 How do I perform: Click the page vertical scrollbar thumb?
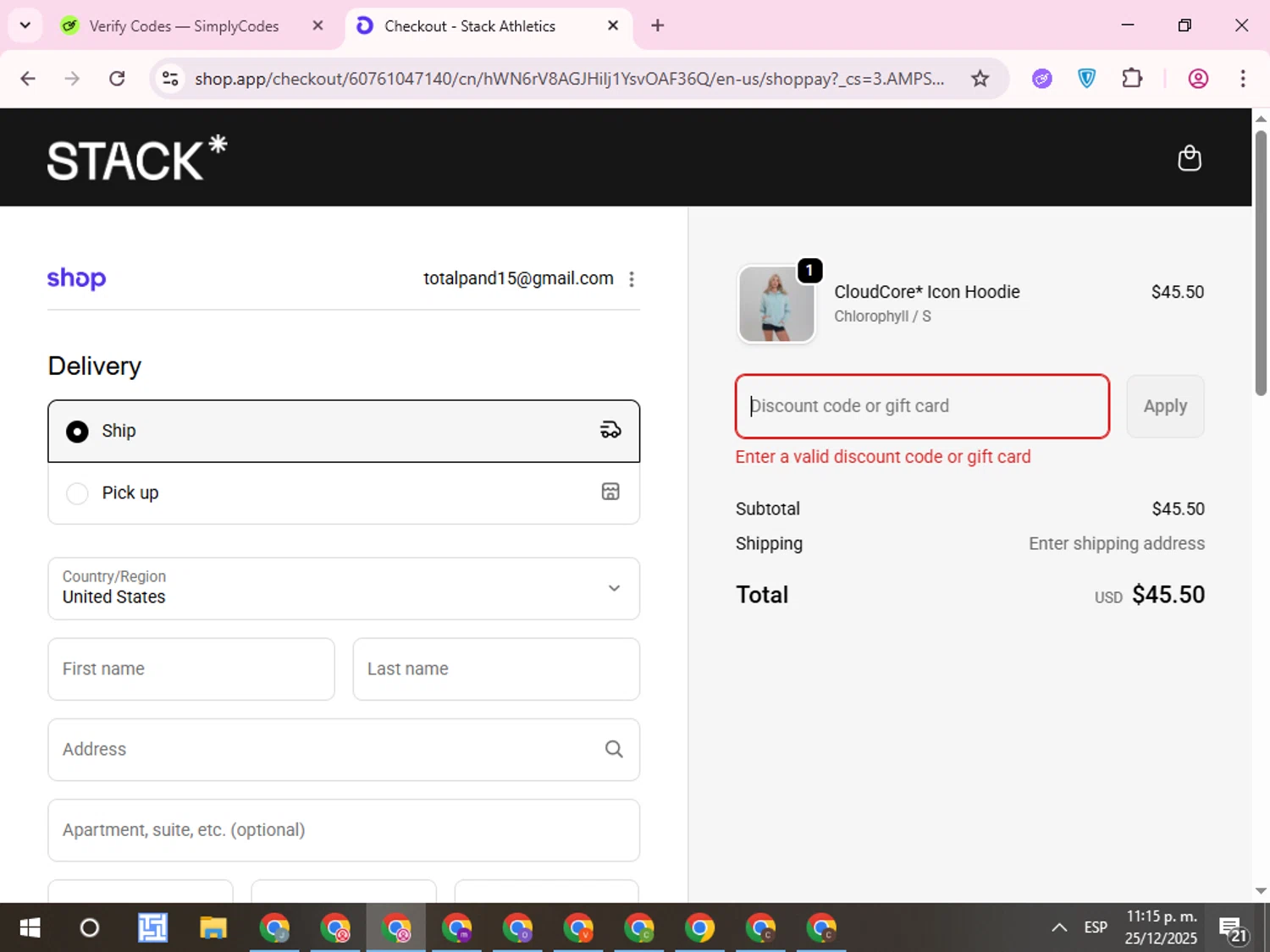click(x=1261, y=262)
